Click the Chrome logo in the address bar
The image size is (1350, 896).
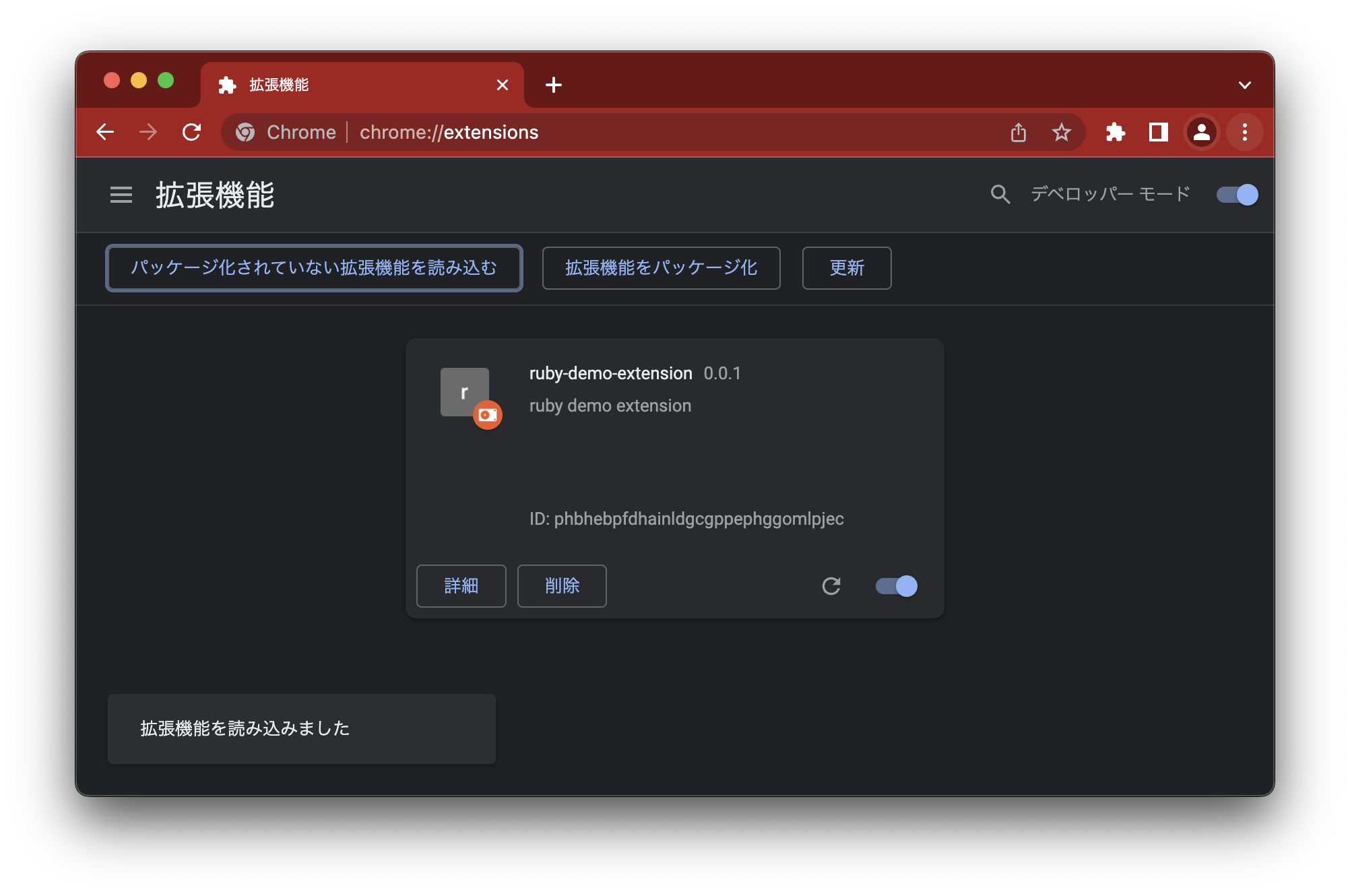[x=245, y=132]
